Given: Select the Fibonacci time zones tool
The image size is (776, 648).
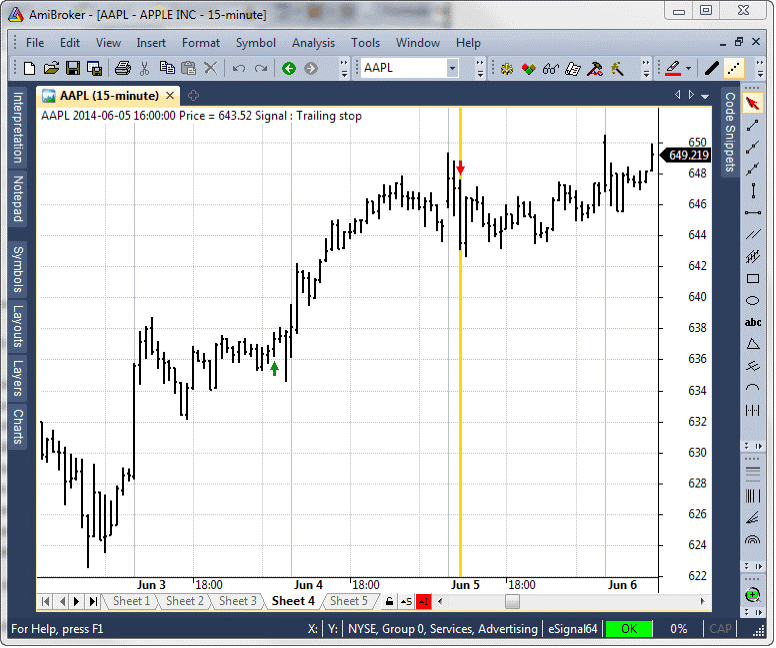Looking at the screenshot, I should click(x=753, y=496).
